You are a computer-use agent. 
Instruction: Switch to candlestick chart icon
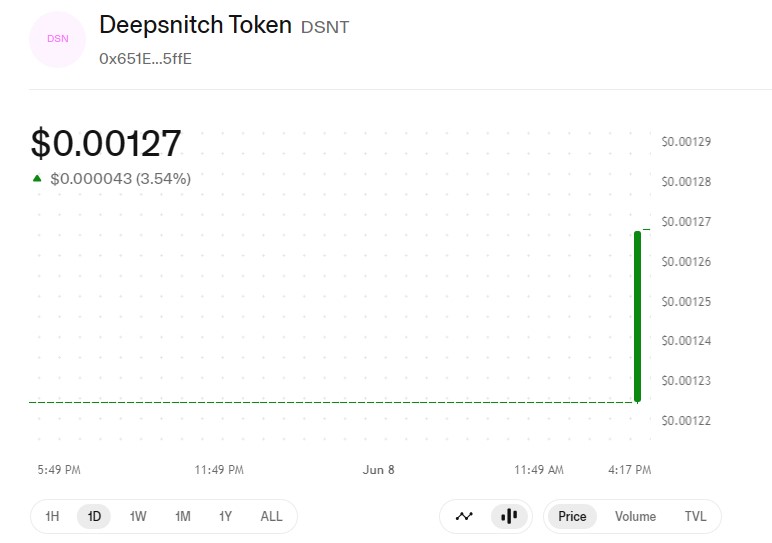[x=509, y=516]
